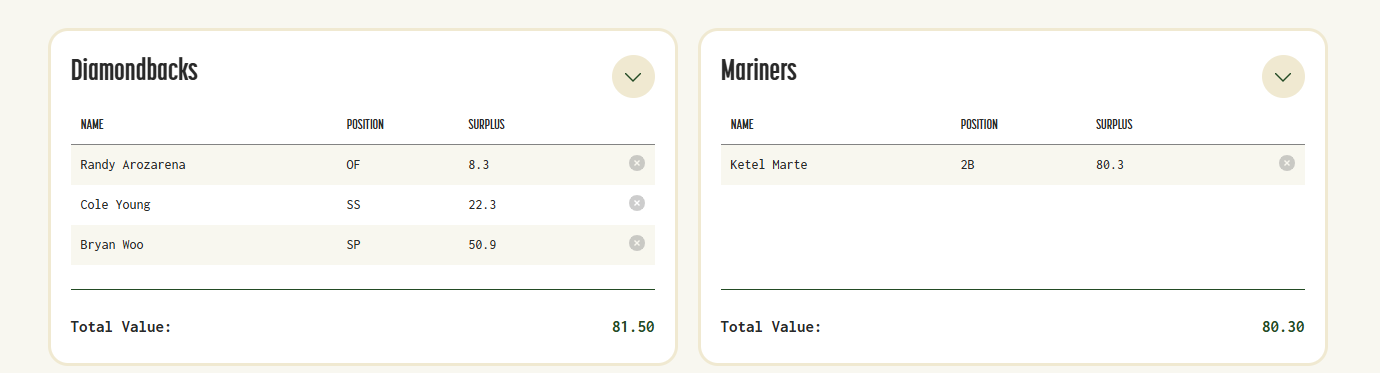Viewport: 1380px width, 373px height.
Task: Click the Diamondbacks total value 81.50
Action: (x=633, y=327)
